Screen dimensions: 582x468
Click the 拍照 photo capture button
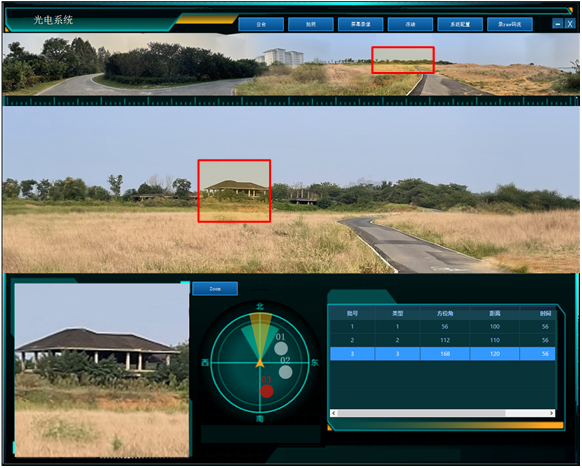click(x=311, y=24)
